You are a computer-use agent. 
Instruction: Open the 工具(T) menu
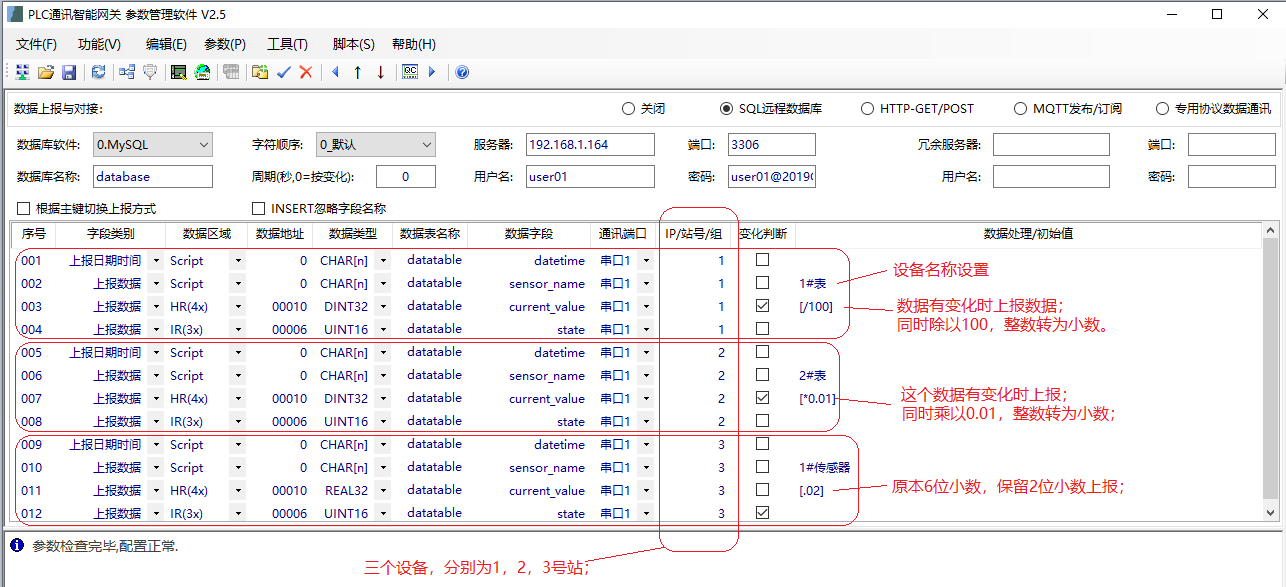coord(287,44)
